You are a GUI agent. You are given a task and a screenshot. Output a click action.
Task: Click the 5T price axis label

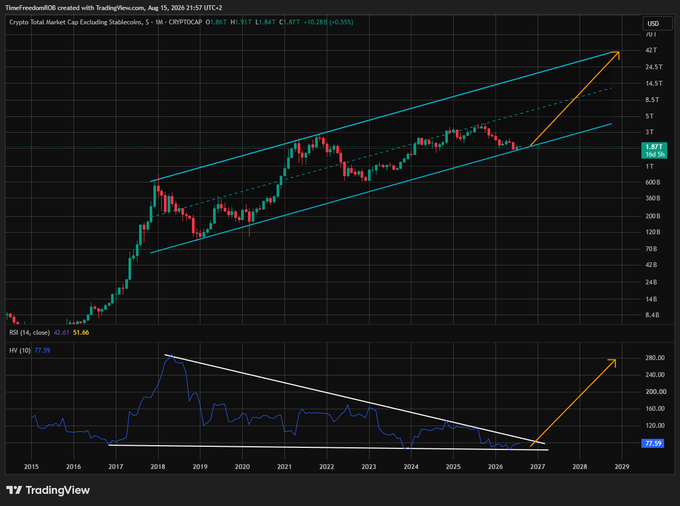click(x=649, y=116)
